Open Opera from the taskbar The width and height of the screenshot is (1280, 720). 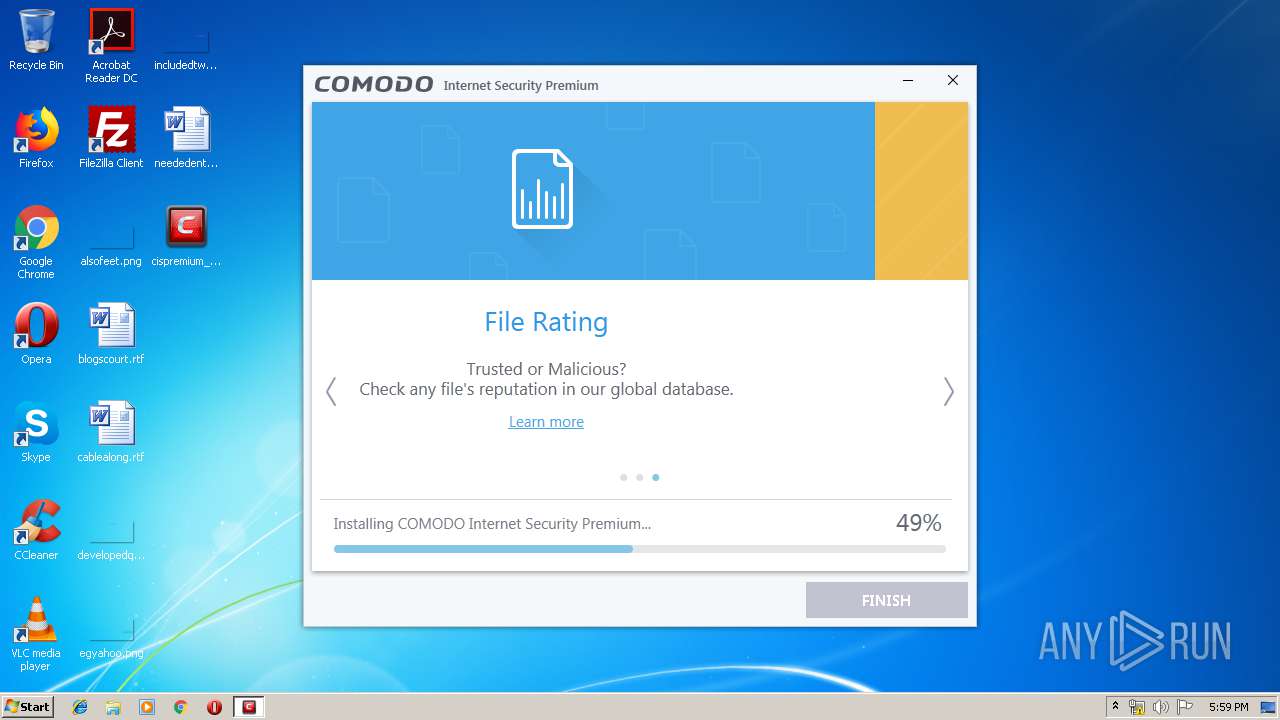coord(214,707)
